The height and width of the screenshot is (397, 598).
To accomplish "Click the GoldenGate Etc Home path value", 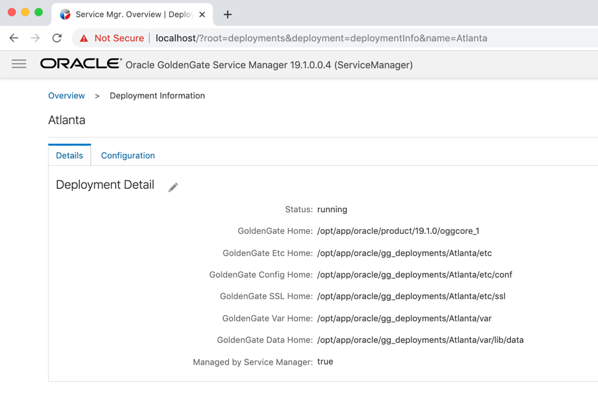I will pos(404,253).
